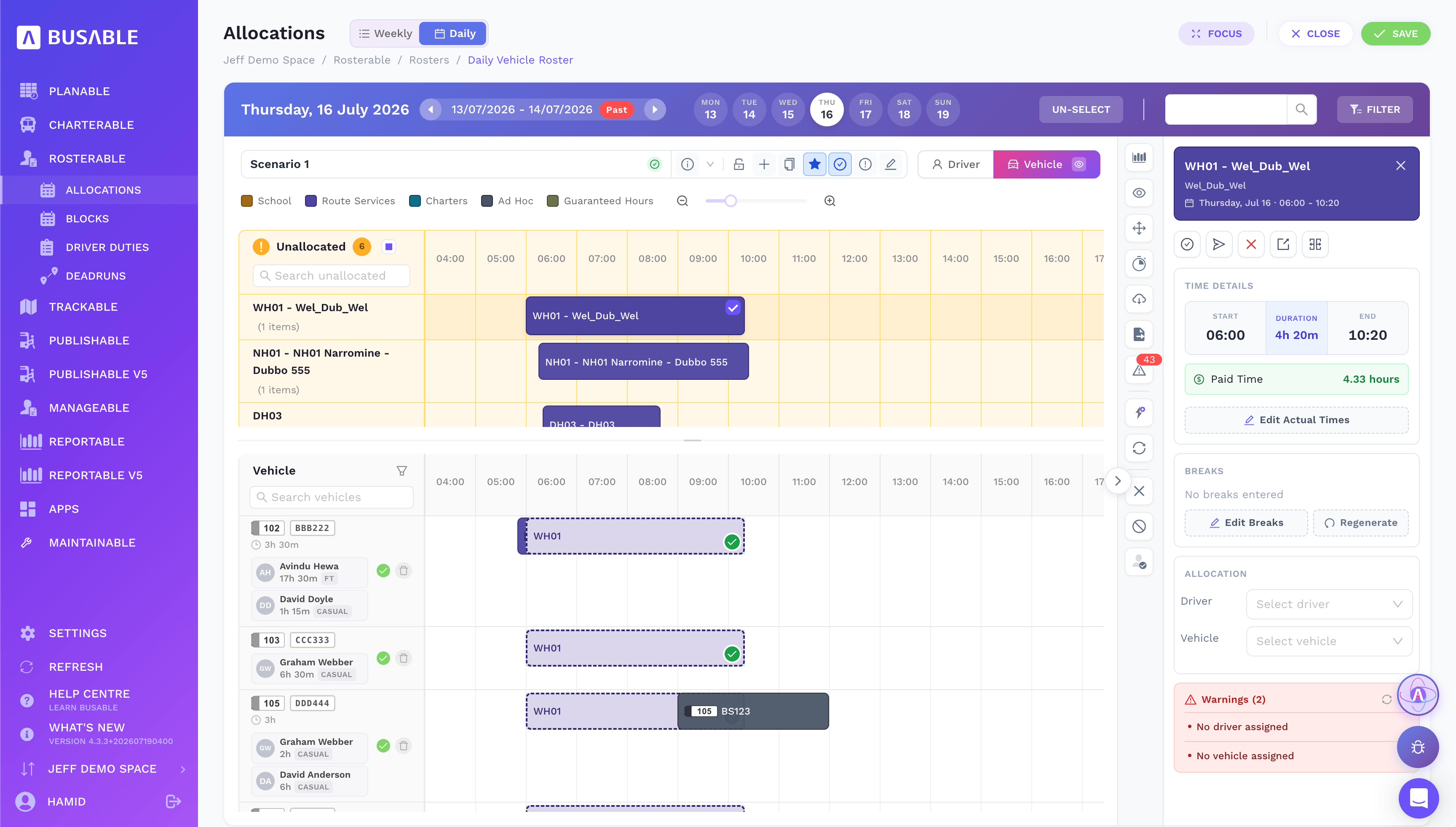Click the send arrow icon in details panel
The height and width of the screenshot is (827, 1456).
(x=1219, y=244)
